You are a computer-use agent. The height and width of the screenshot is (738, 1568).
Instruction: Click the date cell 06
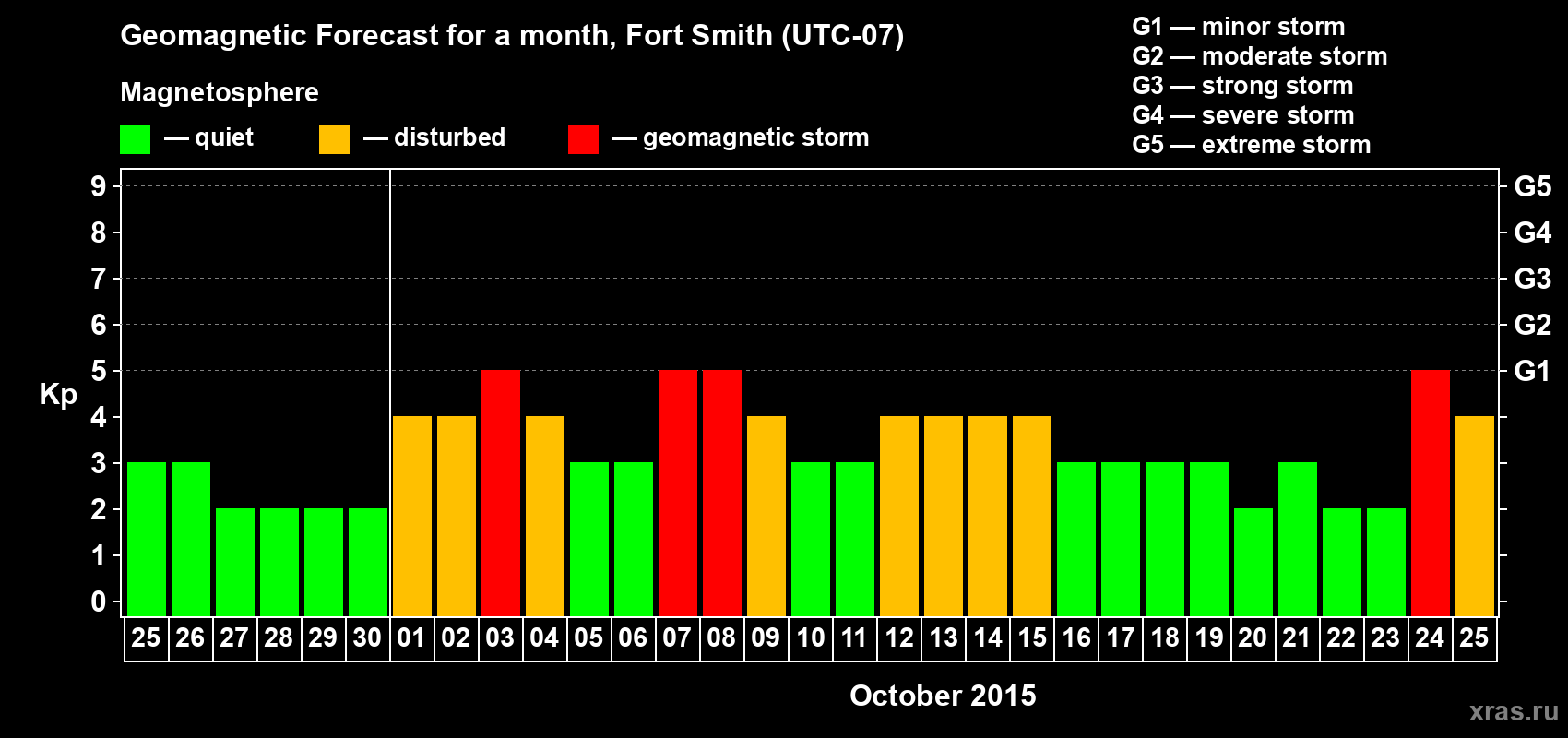coord(633,638)
